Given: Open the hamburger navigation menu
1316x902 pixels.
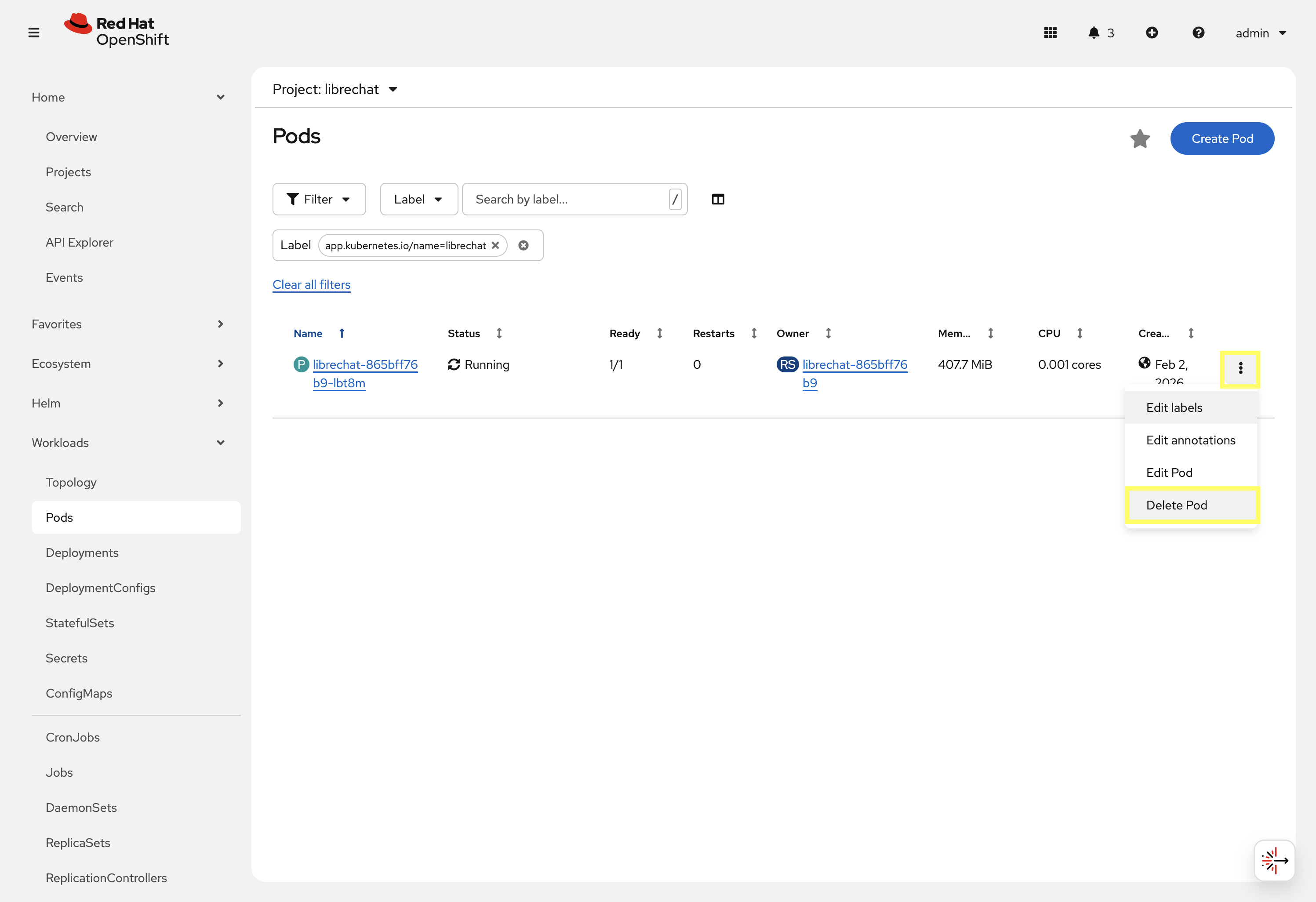Looking at the screenshot, I should 33,33.
